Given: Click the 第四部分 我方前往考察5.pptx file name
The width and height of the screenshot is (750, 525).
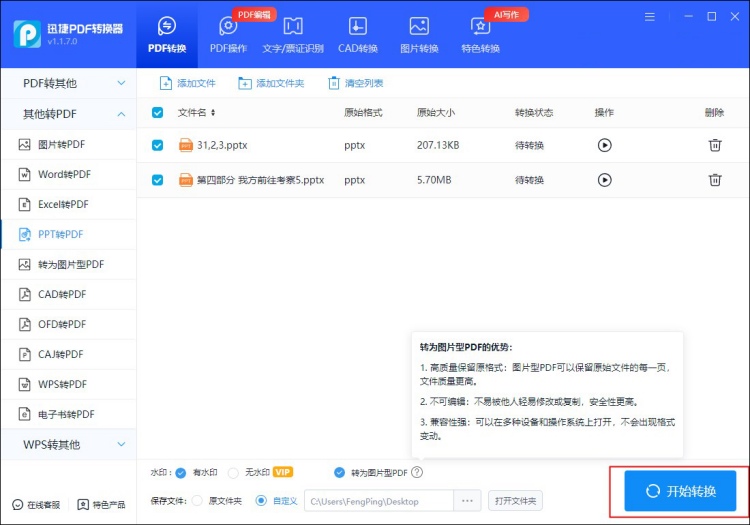Looking at the screenshot, I should pos(261,180).
